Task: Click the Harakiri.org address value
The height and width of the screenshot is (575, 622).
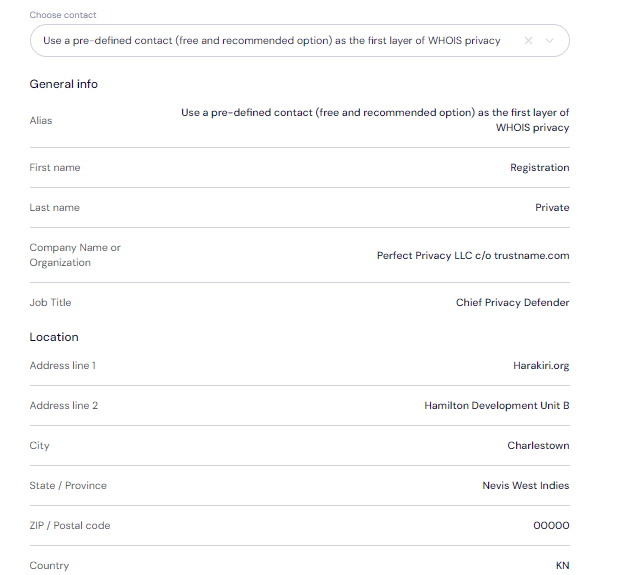Action: coord(541,366)
